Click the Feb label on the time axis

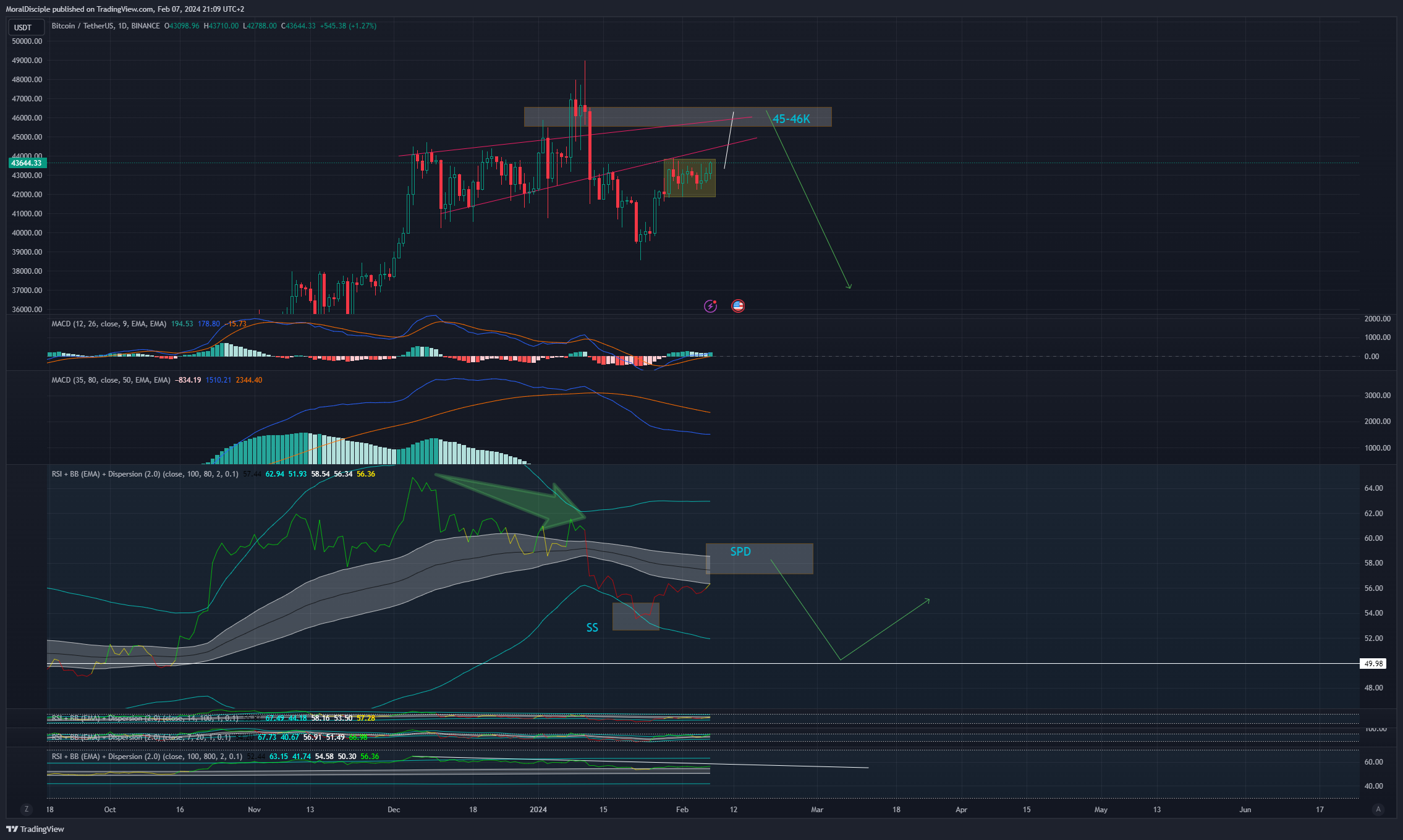click(x=682, y=810)
